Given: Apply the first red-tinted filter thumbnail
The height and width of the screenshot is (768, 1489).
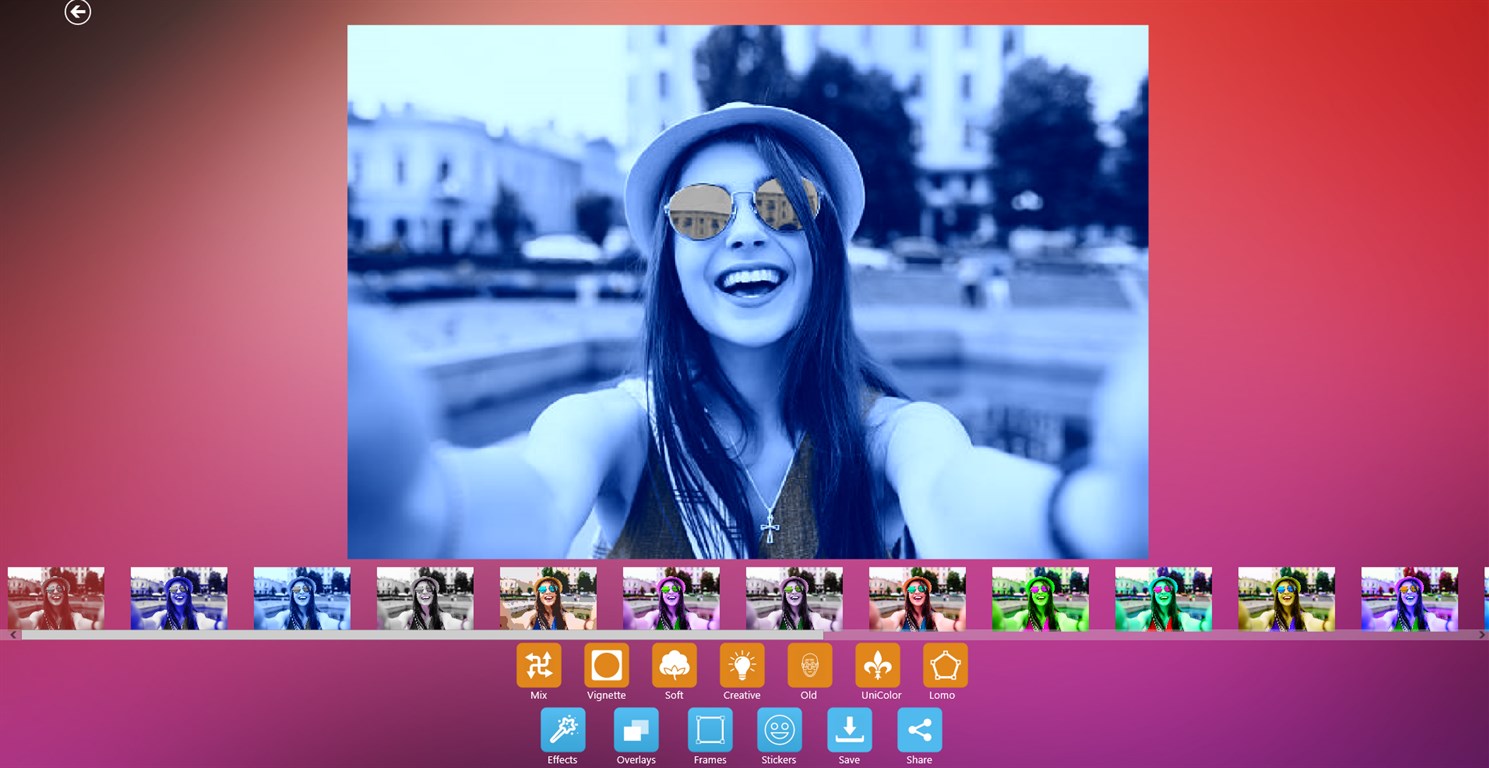Looking at the screenshot, I should [x=56, y=599].
